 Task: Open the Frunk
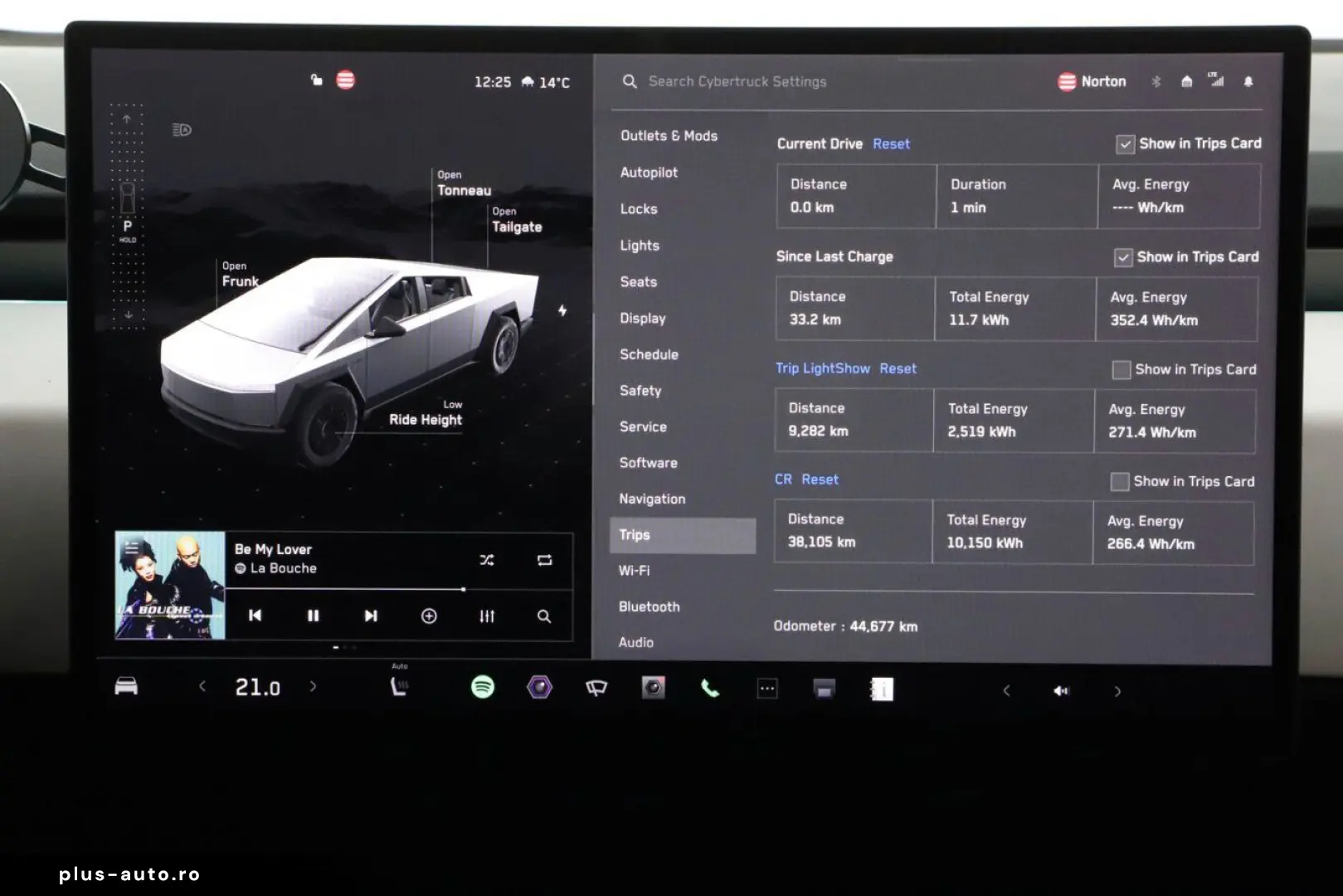pos(241,275)
